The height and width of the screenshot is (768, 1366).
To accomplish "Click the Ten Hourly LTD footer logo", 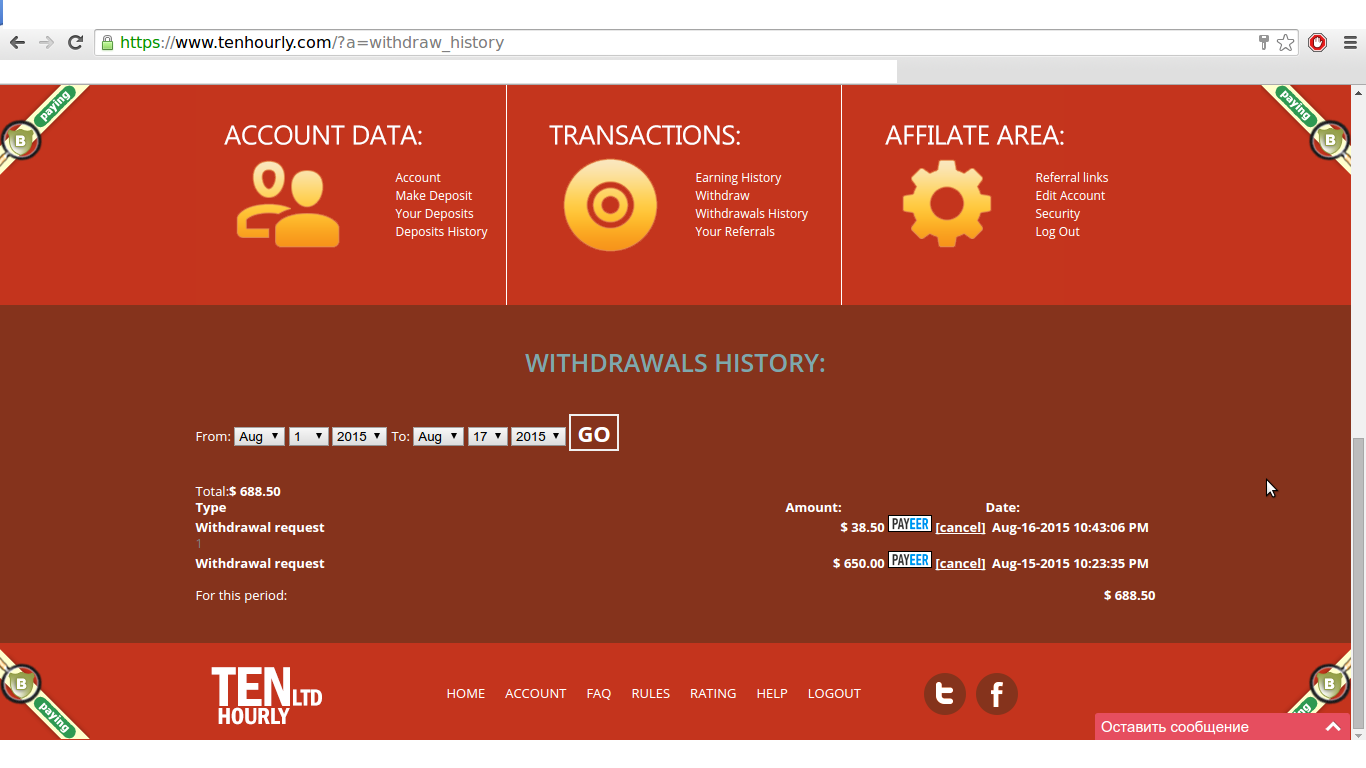I will click(x=266, y=696).
